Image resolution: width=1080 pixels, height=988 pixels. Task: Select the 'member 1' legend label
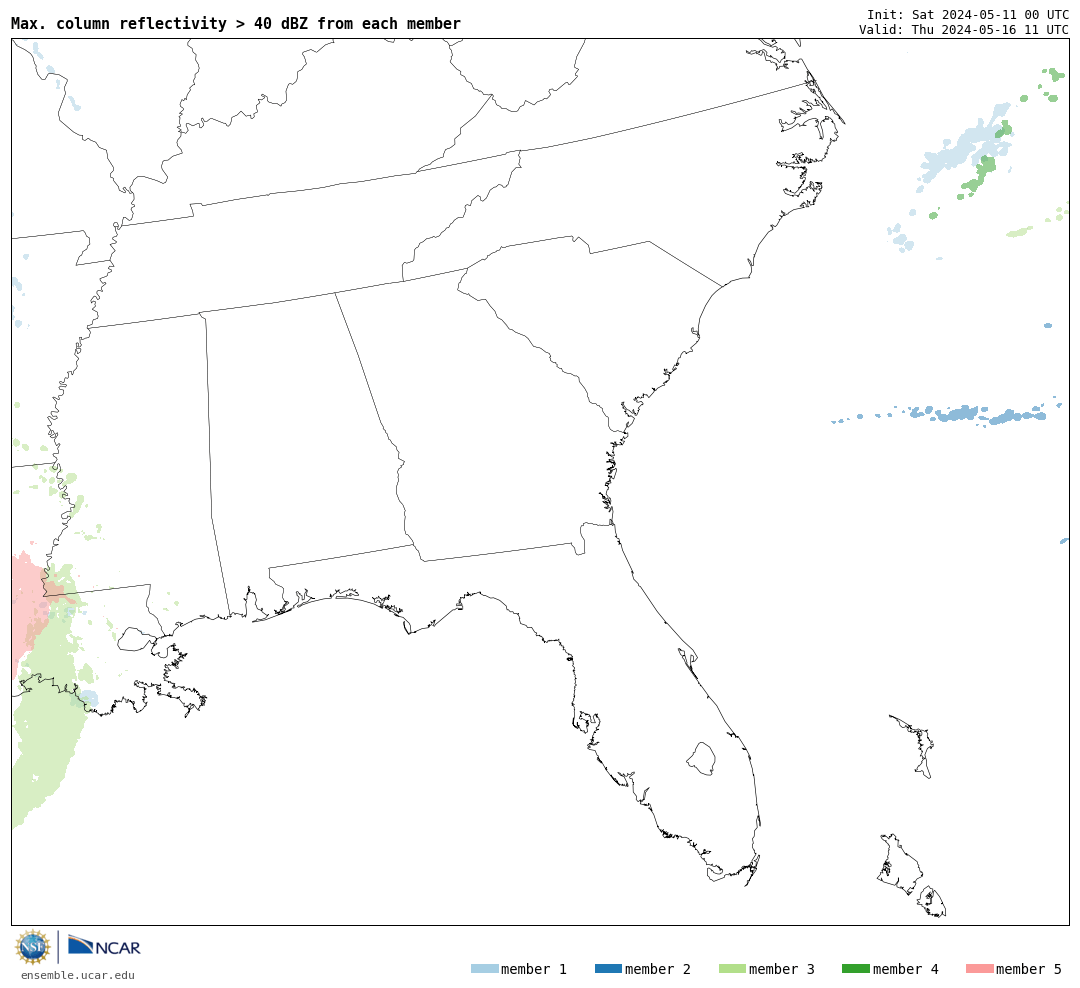click(x=534, y=969)
